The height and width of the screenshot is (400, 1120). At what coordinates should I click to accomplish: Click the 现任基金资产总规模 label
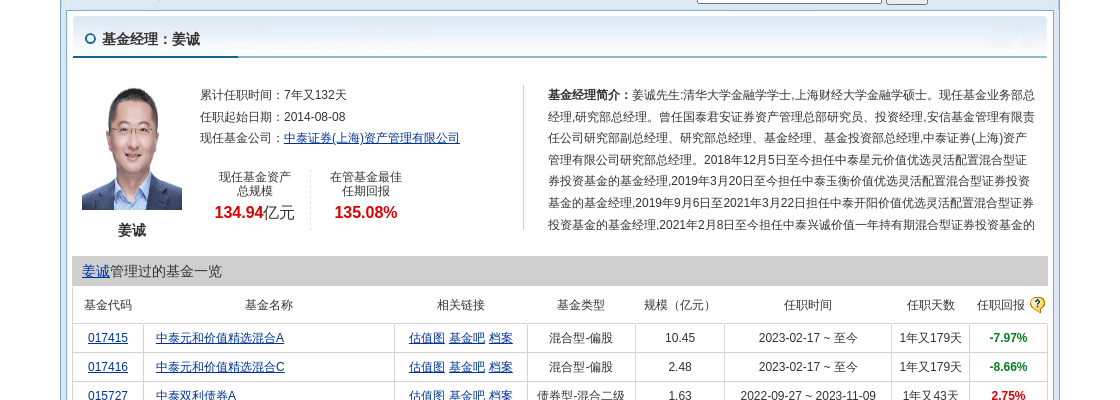[x=255, y=184]
